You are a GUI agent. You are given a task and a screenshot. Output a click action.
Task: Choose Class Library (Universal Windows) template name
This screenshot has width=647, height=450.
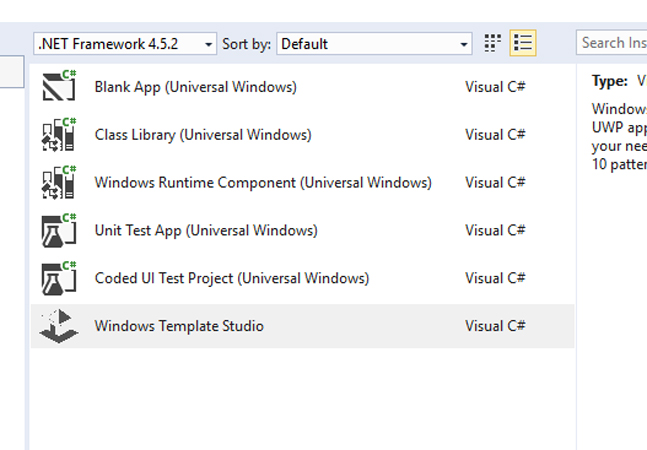coord(202,135)
